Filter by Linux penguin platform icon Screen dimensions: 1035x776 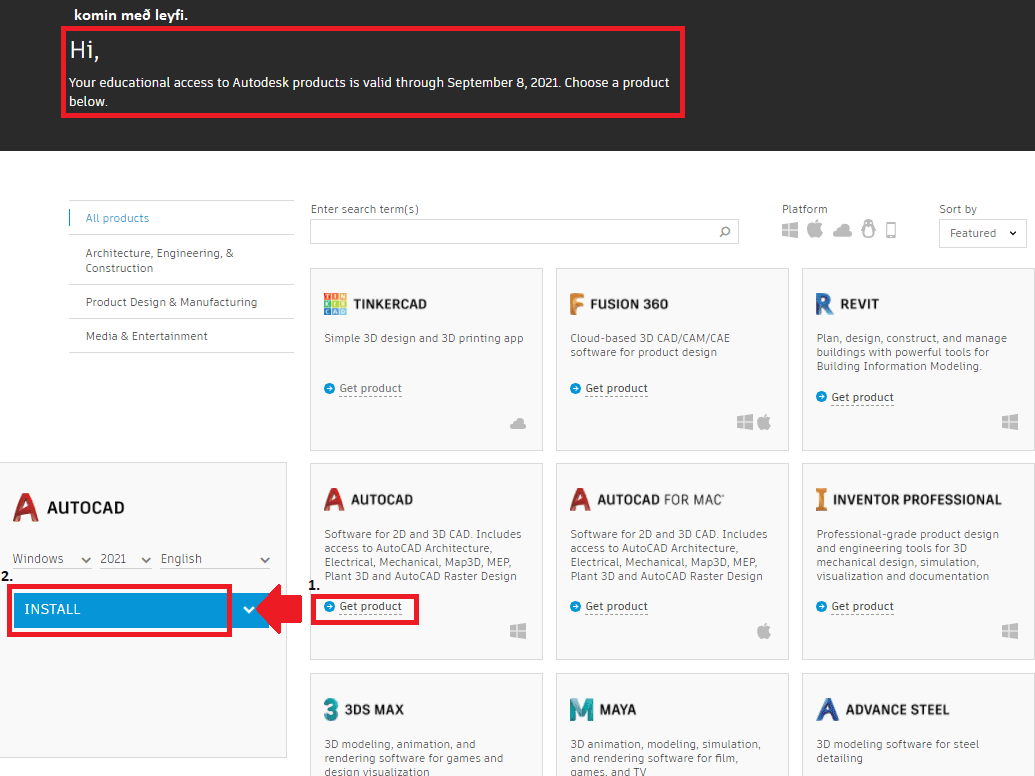[868, 230]
